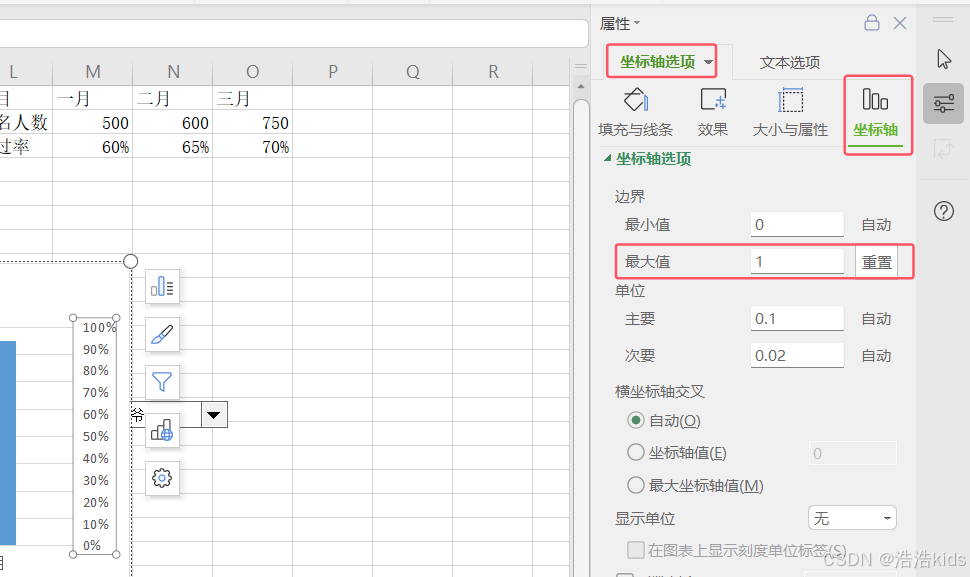Select the 自动(O) radio button
970x577 pixels.
[x=635, y=421]
